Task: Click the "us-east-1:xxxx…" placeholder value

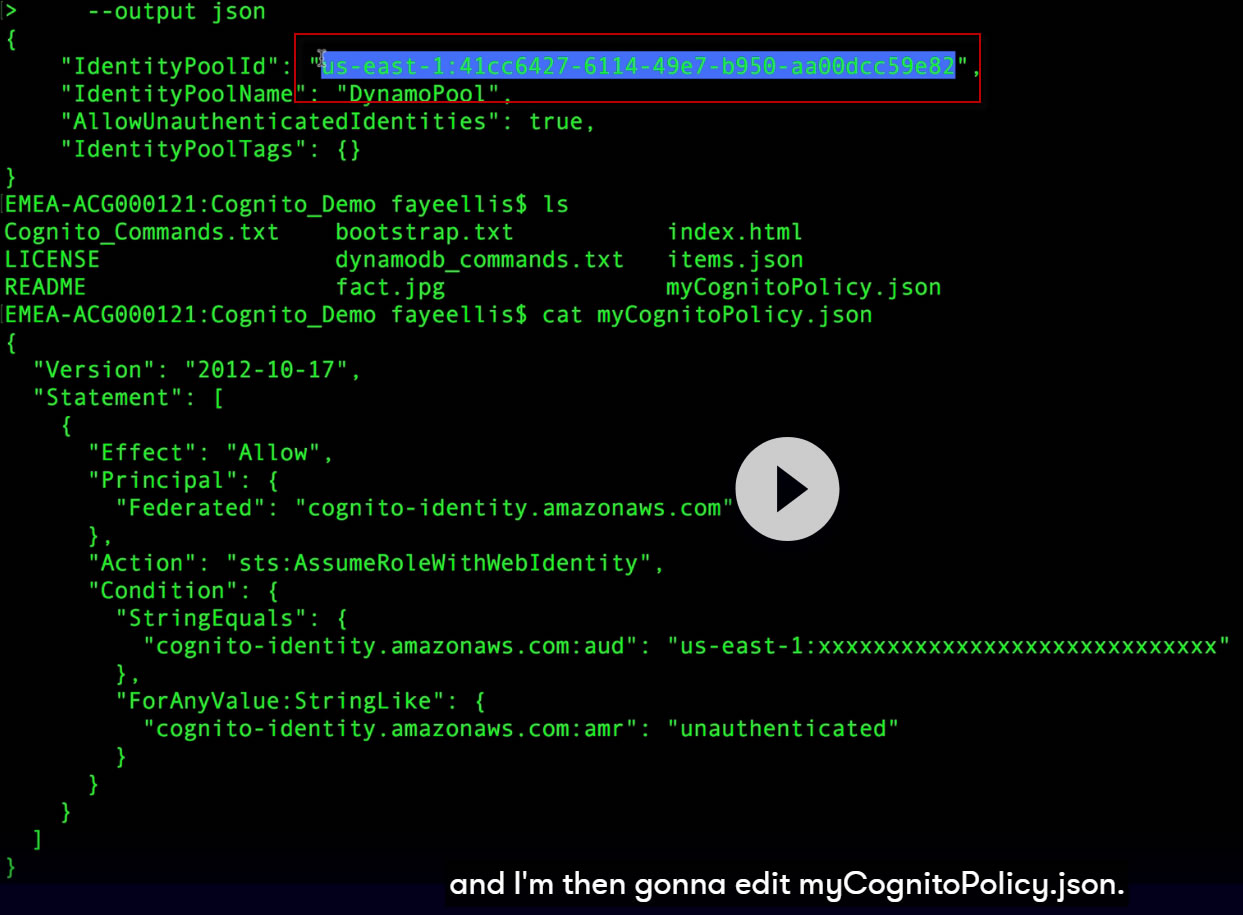Action: click(948, 645)
